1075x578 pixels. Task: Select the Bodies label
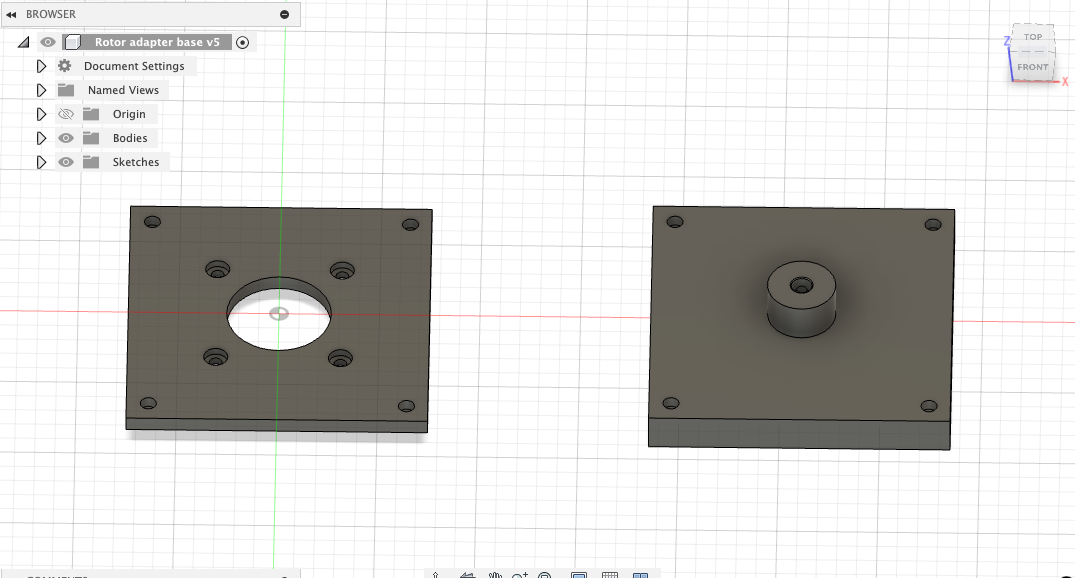point(130,139)
